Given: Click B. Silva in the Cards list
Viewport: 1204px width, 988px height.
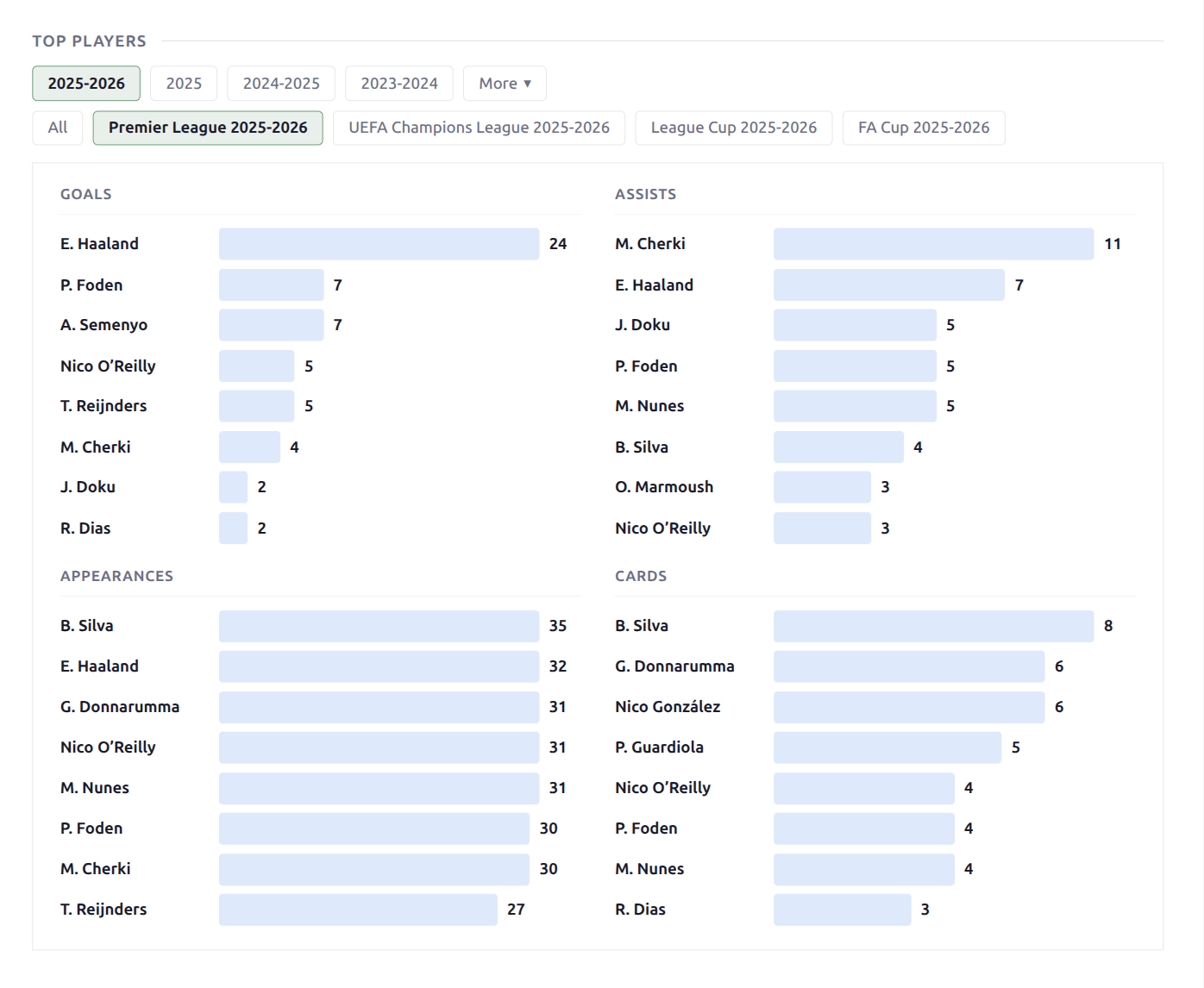Looking at the screenshot, I should (x=642, y=626).
